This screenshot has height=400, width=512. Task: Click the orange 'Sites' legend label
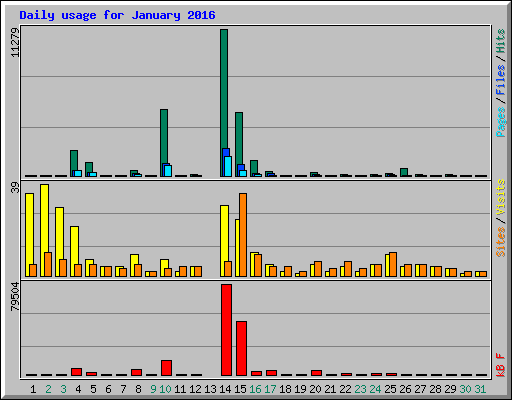(x=501, y=242)
